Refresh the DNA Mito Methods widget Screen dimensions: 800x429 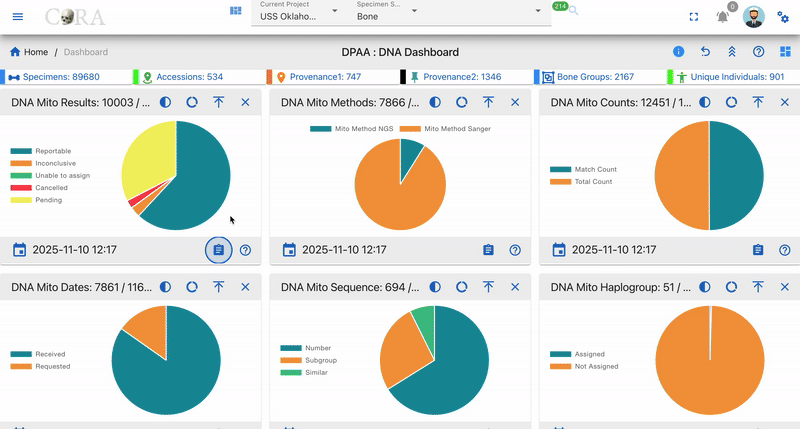coord(462,102)
